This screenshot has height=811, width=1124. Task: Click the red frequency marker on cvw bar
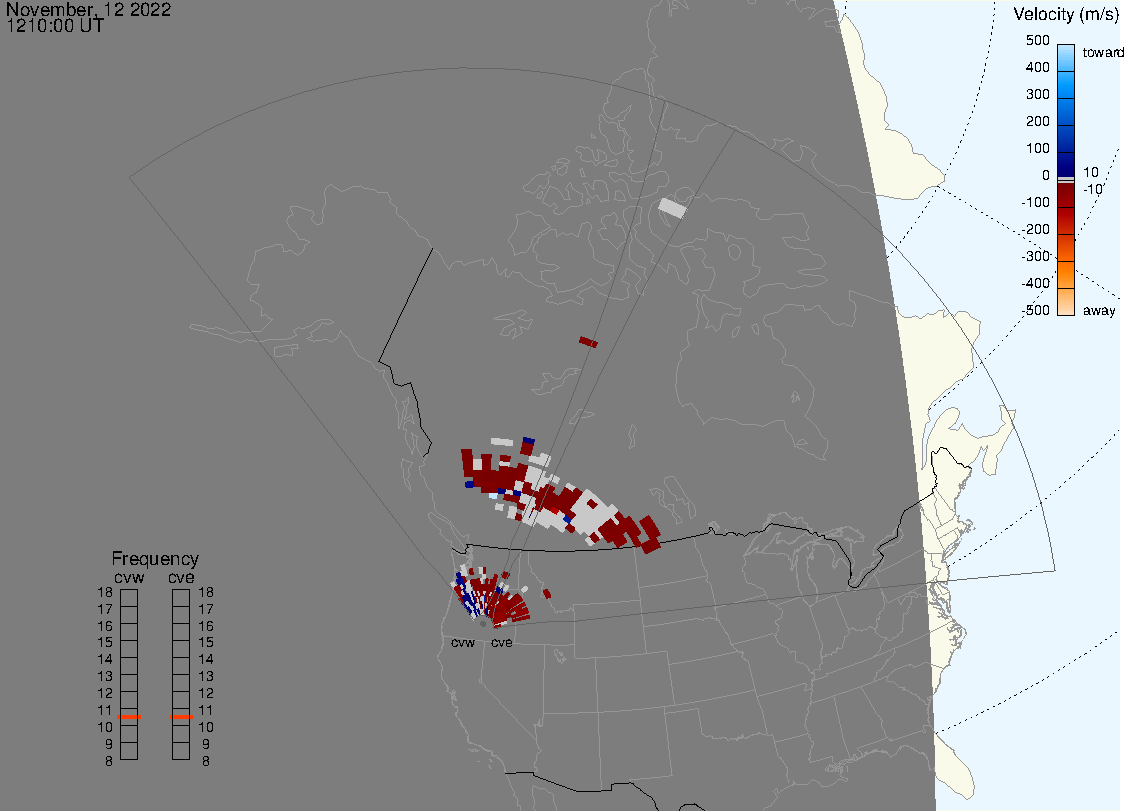pos(129,717)
